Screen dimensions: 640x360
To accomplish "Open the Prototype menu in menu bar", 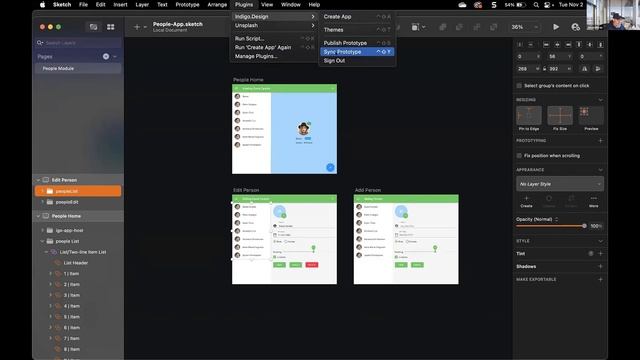I will (x=187, y=5).
